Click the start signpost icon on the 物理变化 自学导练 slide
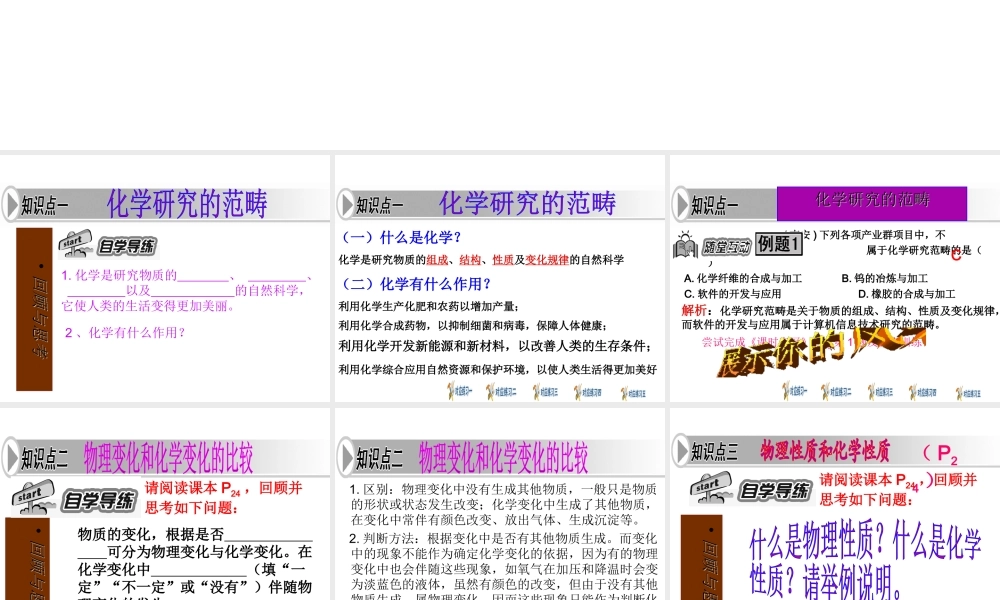This screenshot has width=1000, height=600. [33, 498]
